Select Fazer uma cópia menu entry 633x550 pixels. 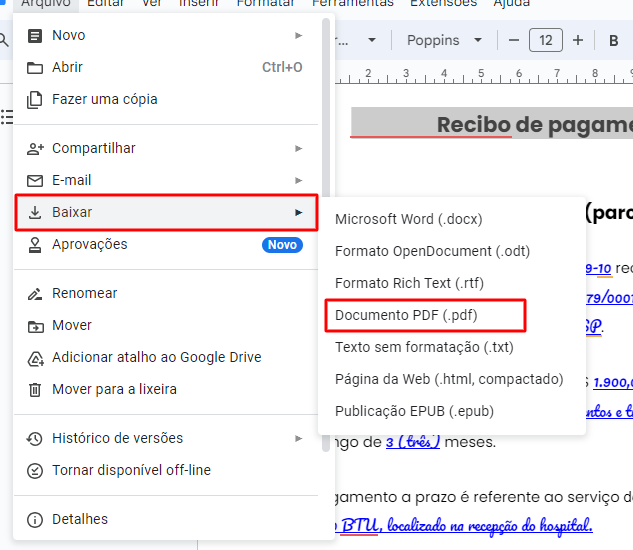(166, 99)
